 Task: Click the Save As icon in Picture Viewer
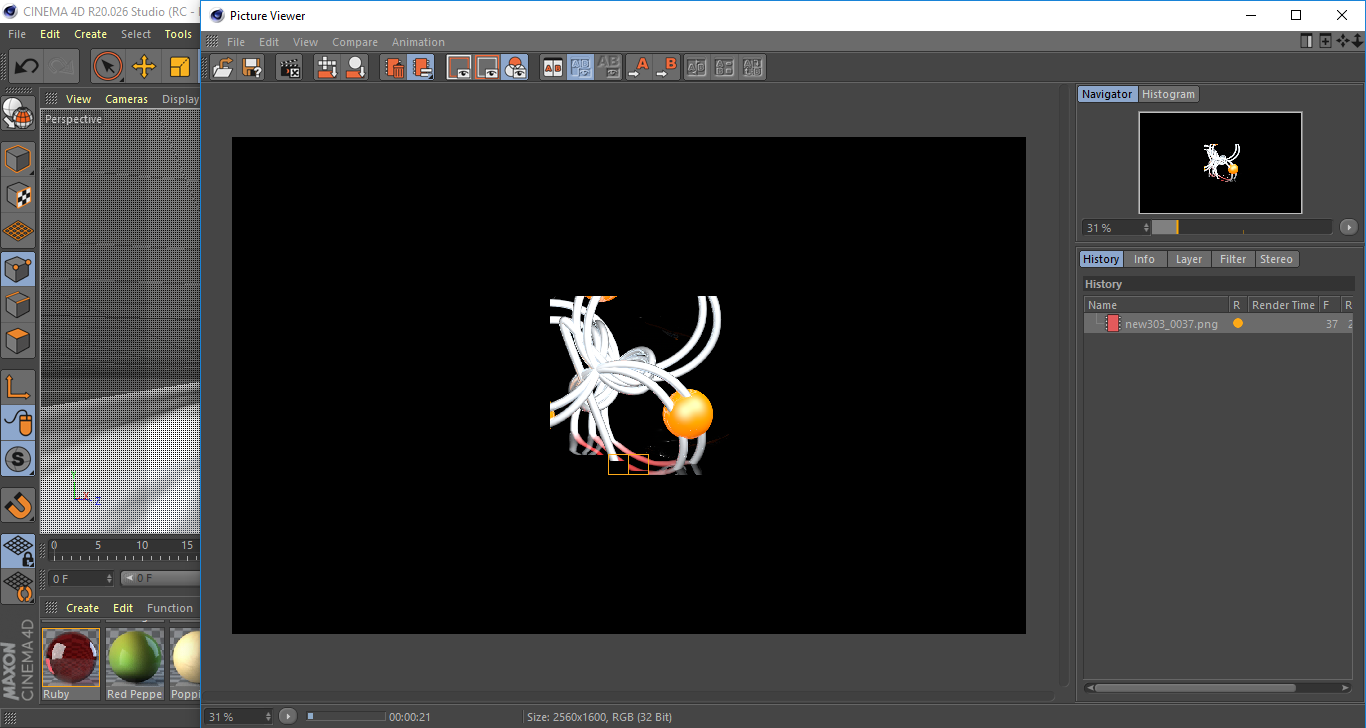click(252, 68)
